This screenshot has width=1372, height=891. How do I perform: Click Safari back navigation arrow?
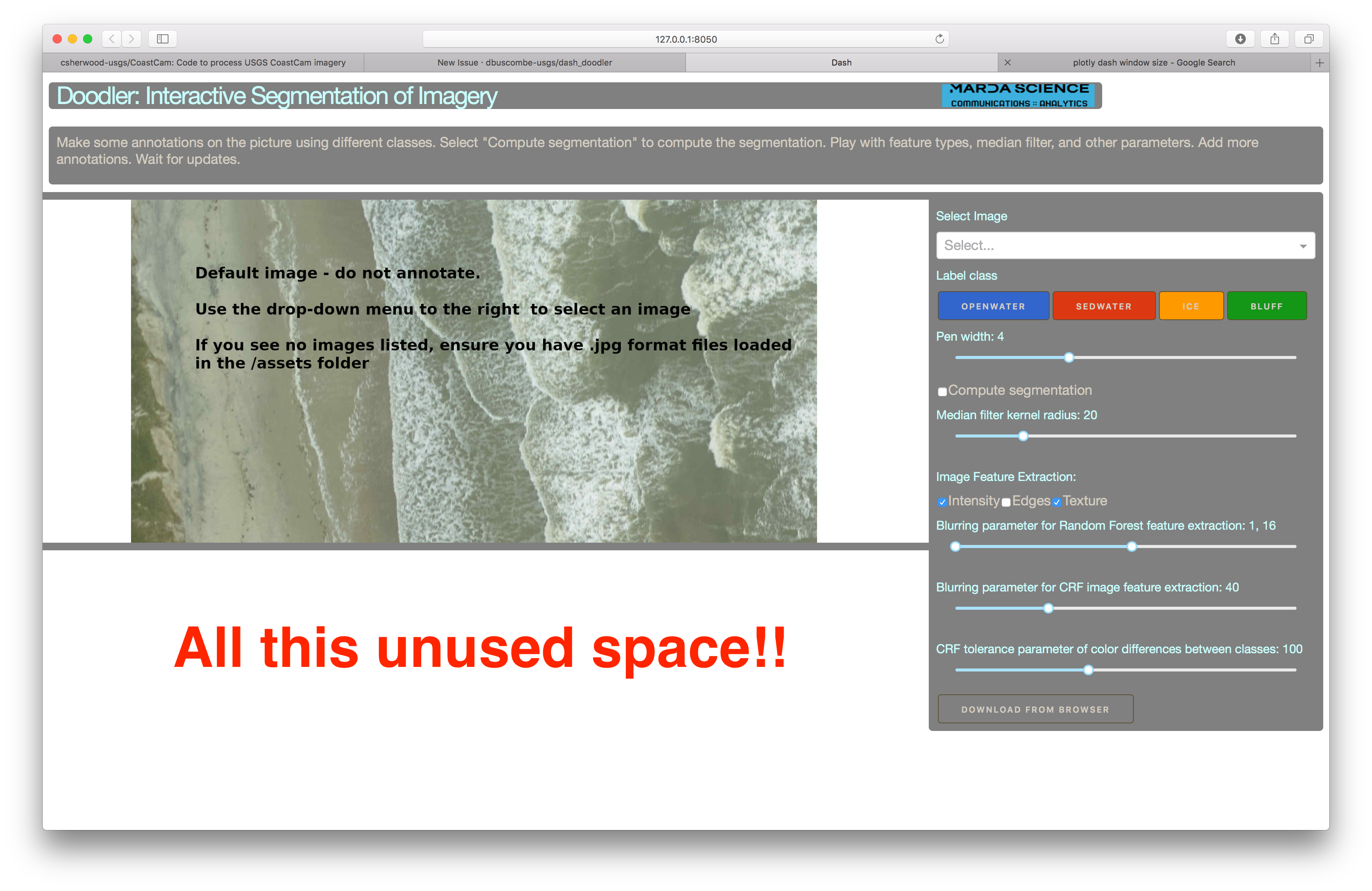(112, 38)
